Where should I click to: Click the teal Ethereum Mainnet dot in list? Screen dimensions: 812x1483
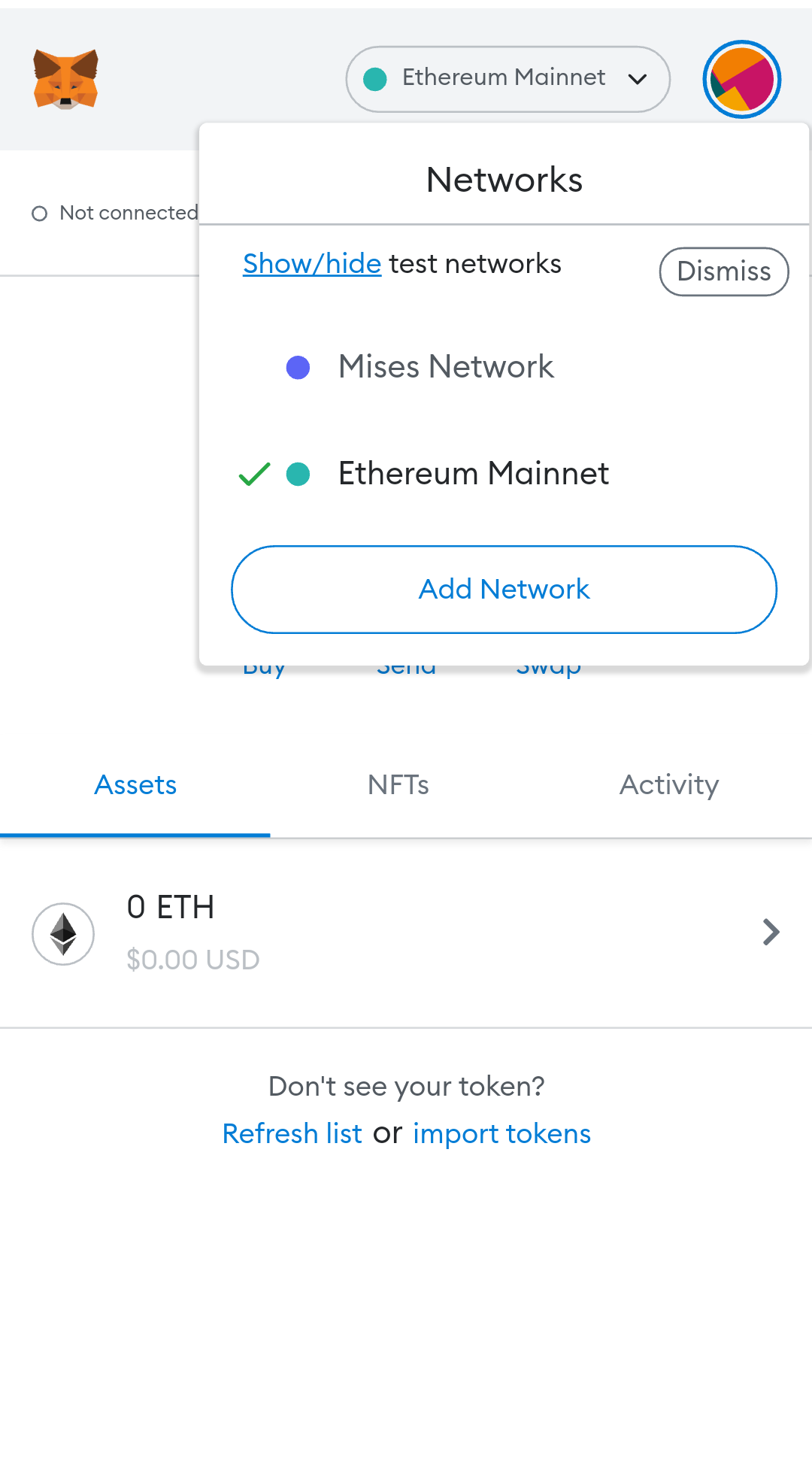[298, 475]
